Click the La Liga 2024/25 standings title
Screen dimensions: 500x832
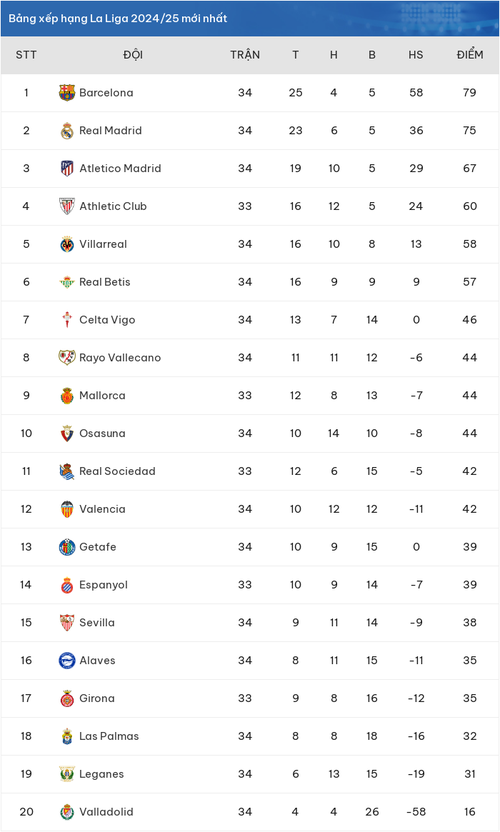click(x=118, y=18)
